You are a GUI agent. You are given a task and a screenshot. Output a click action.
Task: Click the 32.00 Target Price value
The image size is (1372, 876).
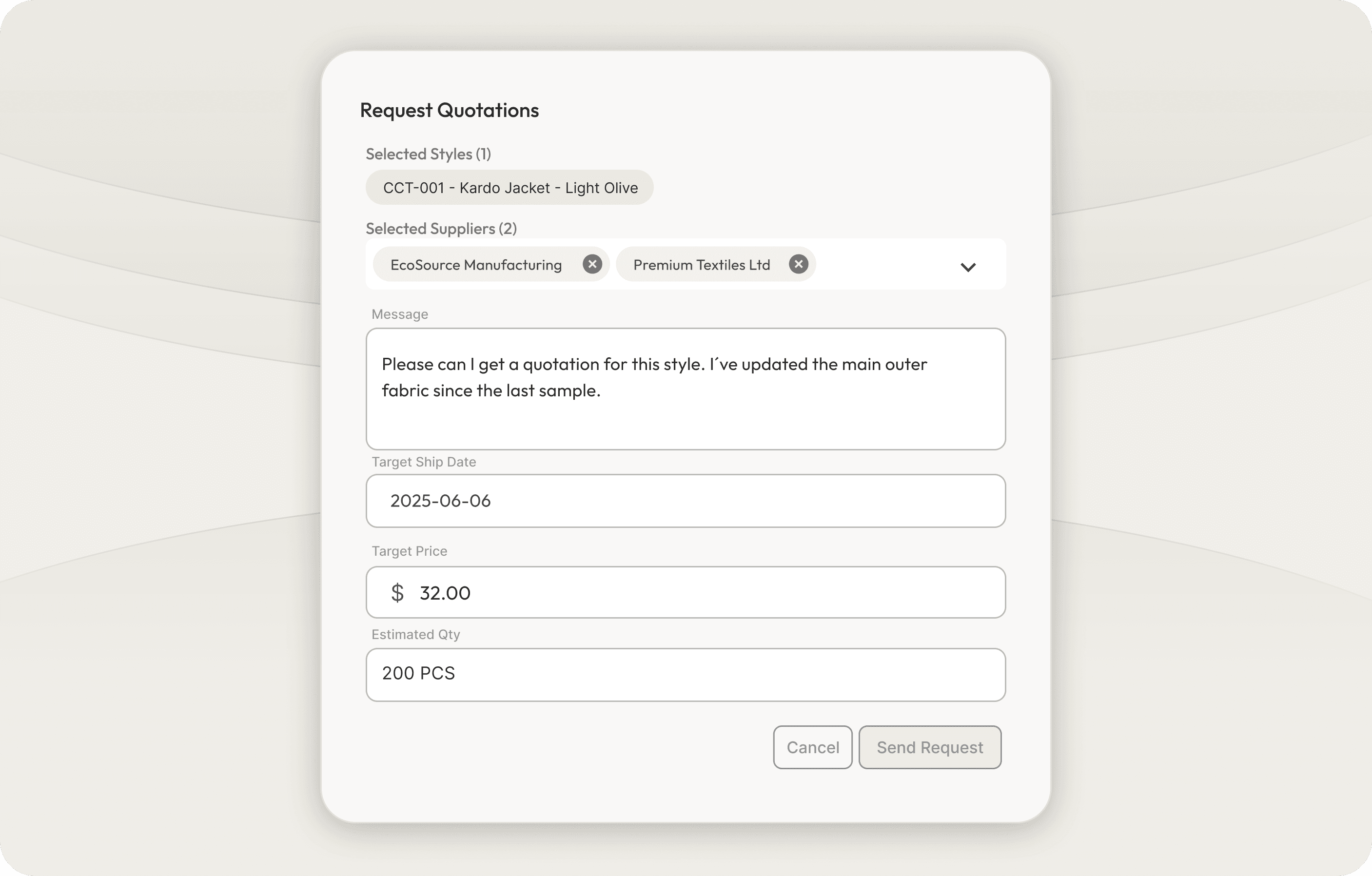click(445, 593)
